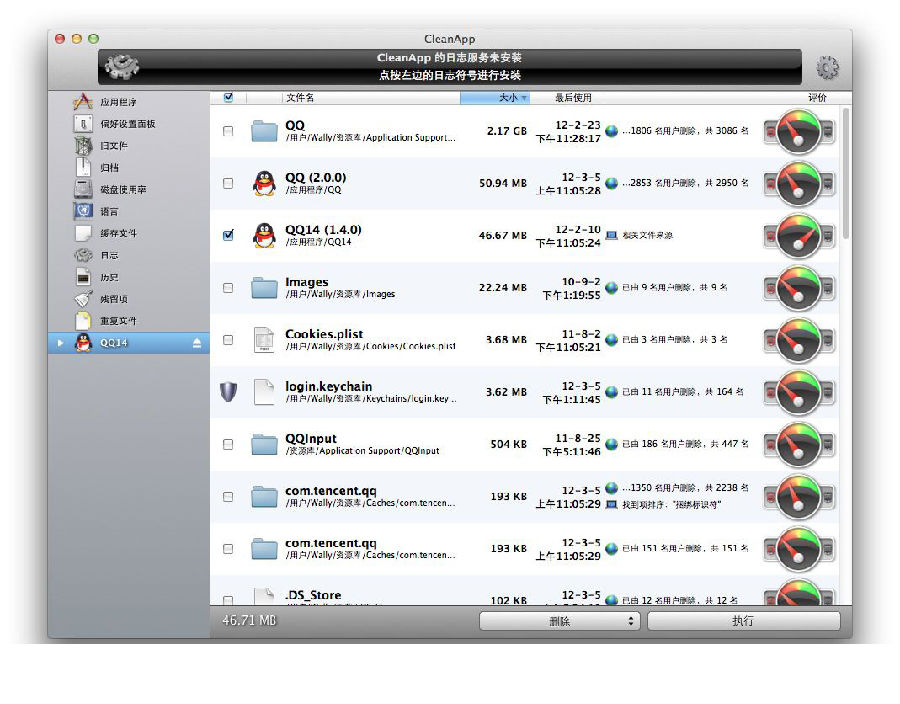Toggle the select-all checkbox in header
Viewport: 900px width, 704px height.
tap(228, 98)
